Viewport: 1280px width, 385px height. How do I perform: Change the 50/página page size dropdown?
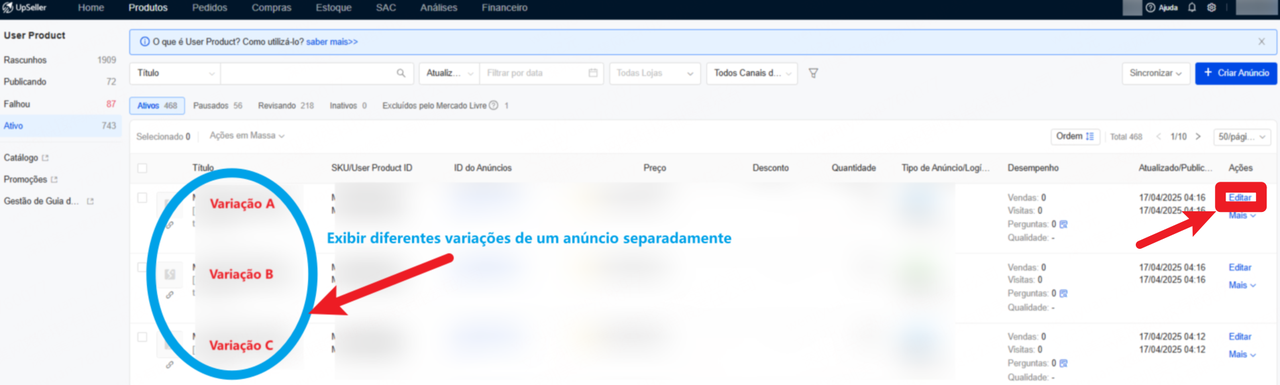tap(1241, 136)
